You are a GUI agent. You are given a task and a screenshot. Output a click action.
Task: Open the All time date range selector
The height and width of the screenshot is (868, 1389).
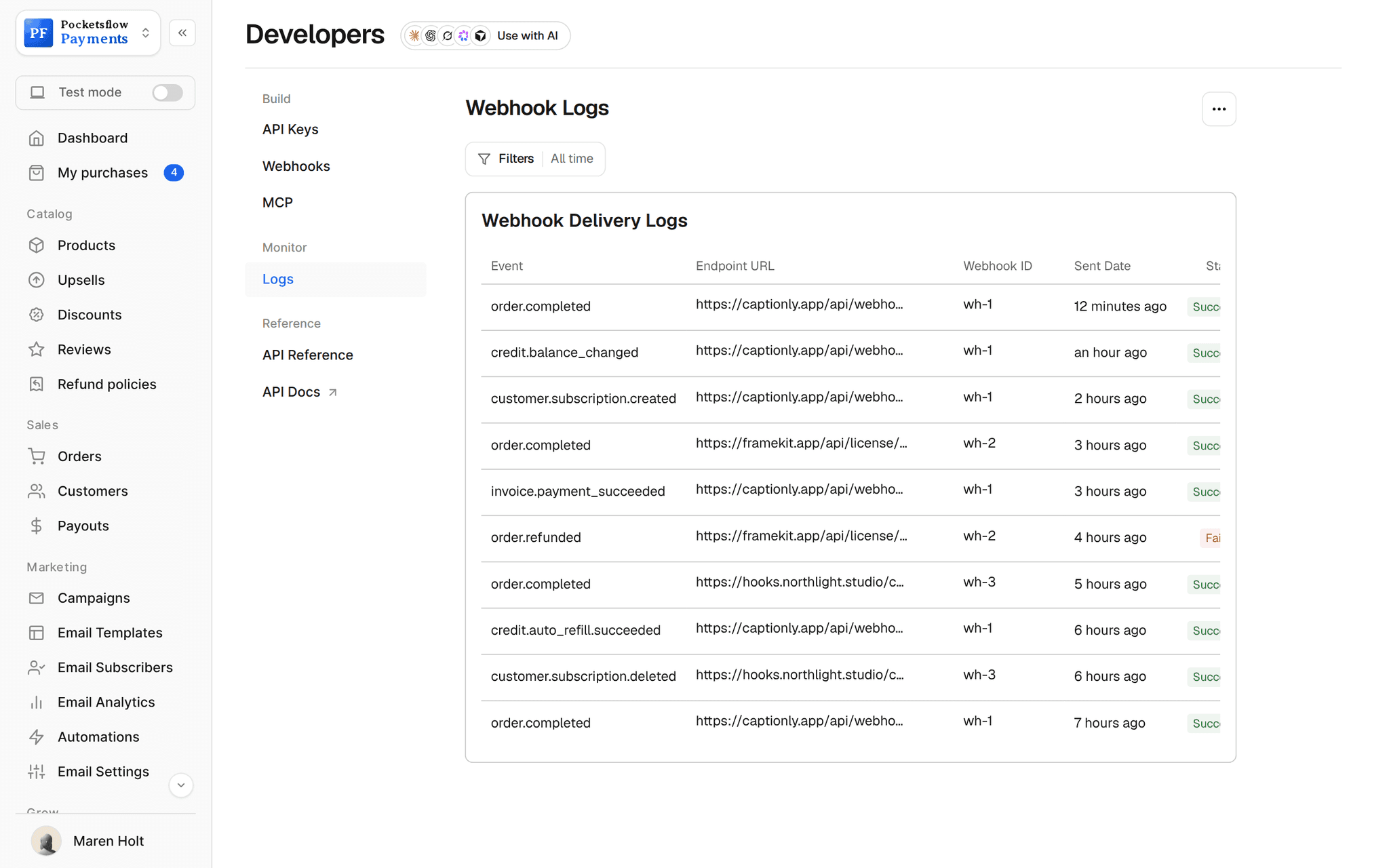pos(572,159)
